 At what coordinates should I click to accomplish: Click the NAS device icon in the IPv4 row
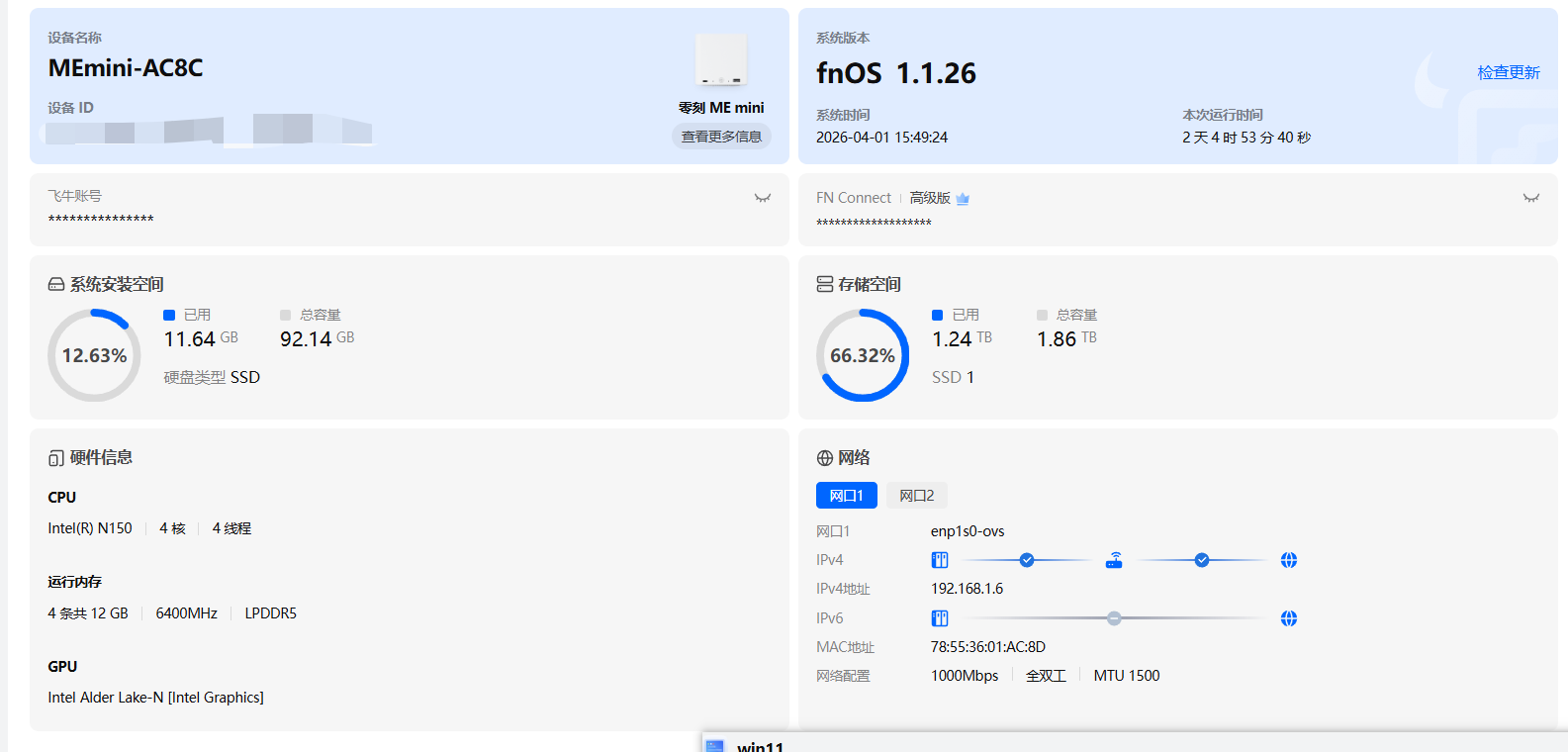tap(940, 560)
